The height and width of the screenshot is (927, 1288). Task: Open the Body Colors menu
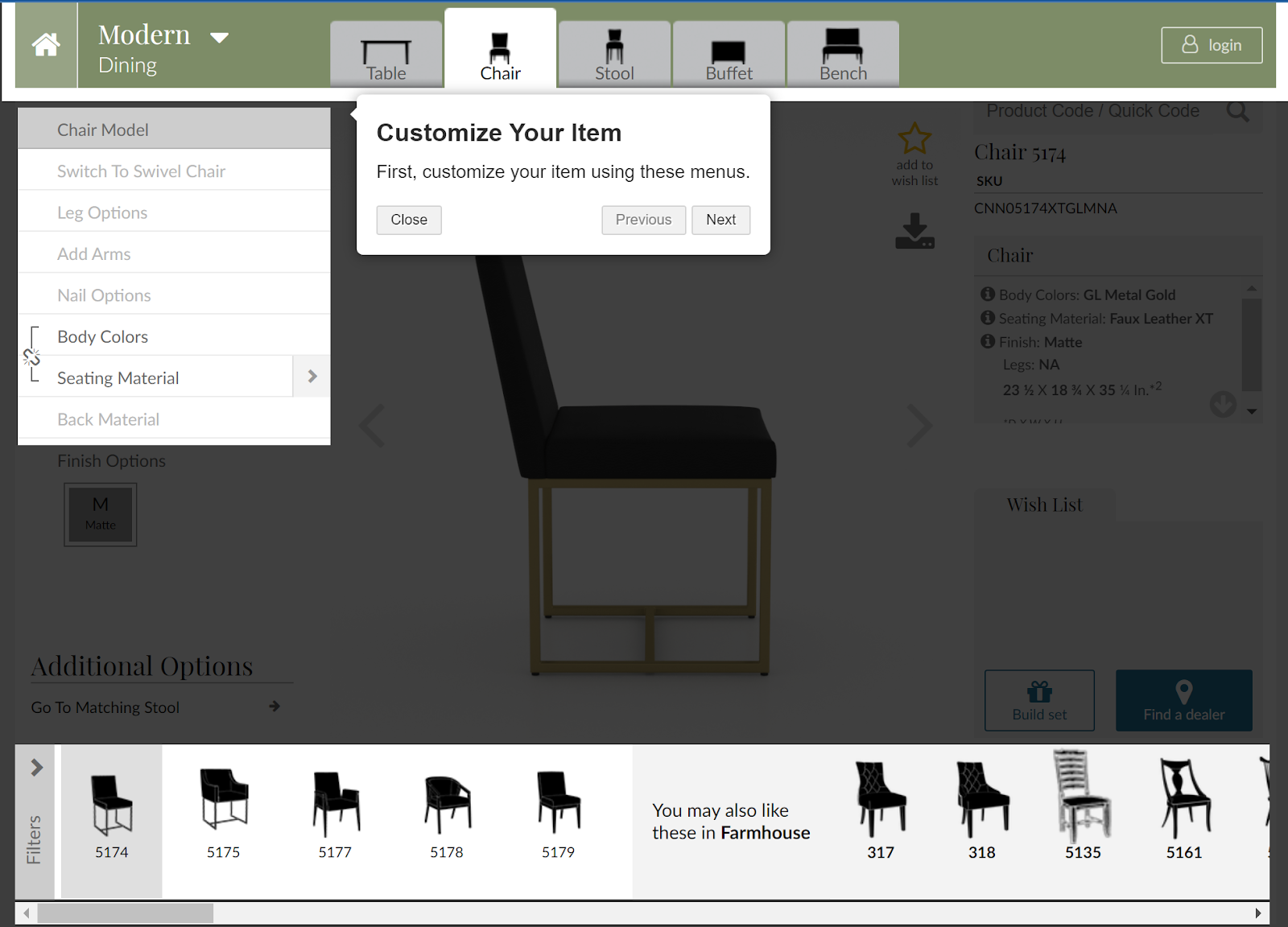pyautogui.click(x=174, y=336)
